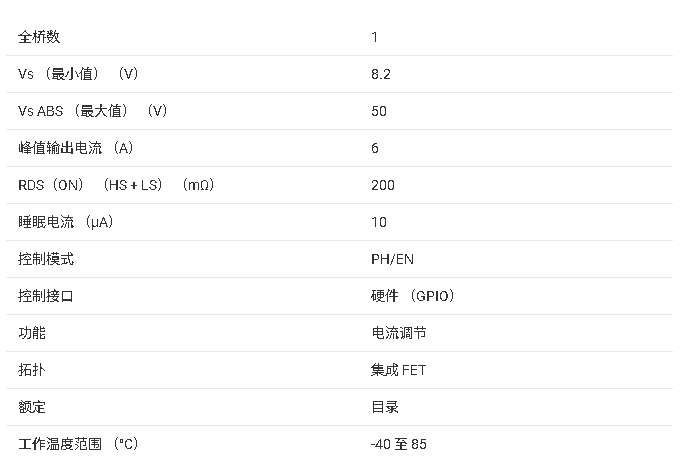
Task: Select the 硬件 (GPIO) interface value
Action: coord(413,296)
